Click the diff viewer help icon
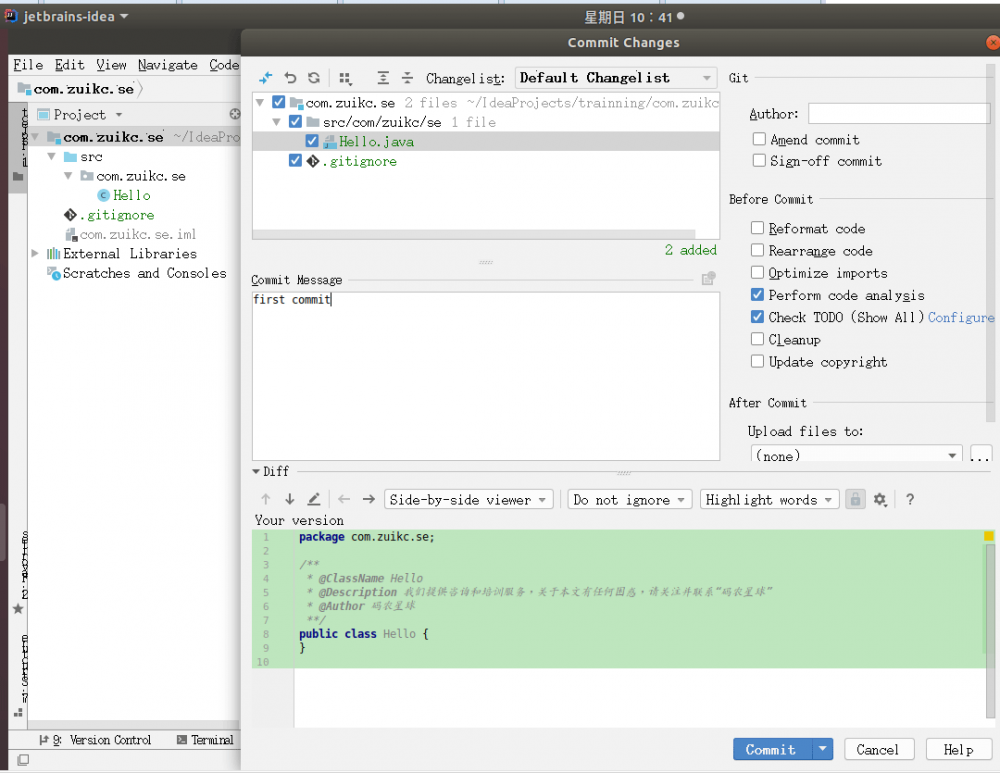Image resolution: width=1000 pixels, height=773 pixels. 910,499
